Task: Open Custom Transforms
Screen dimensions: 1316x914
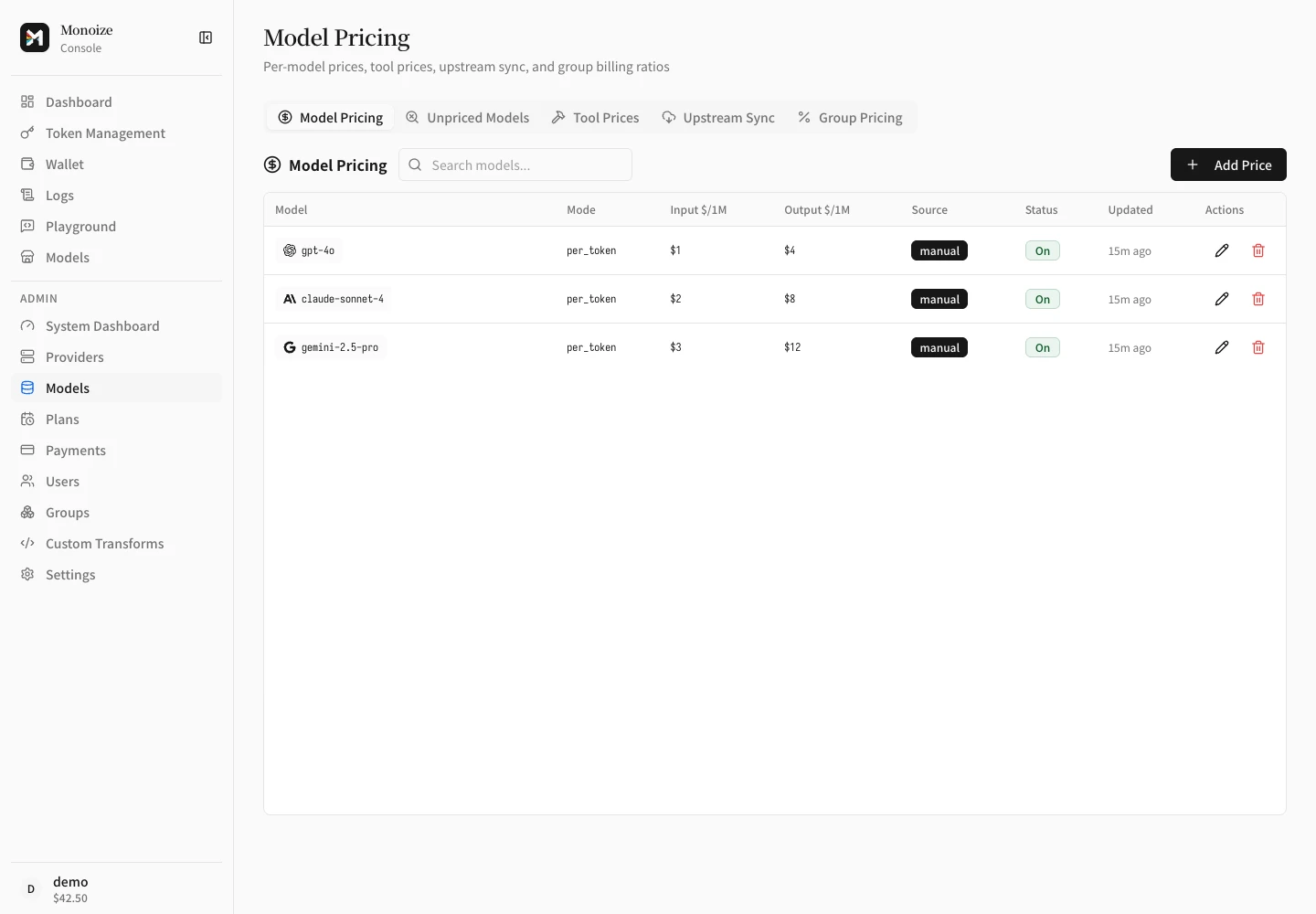Action: (117, 544)
